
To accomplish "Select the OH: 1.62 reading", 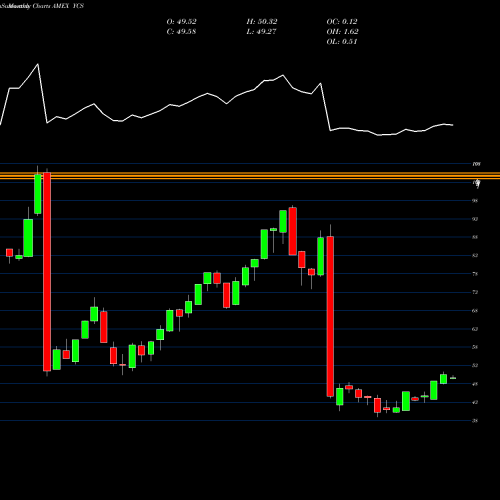I will [342, 32].
